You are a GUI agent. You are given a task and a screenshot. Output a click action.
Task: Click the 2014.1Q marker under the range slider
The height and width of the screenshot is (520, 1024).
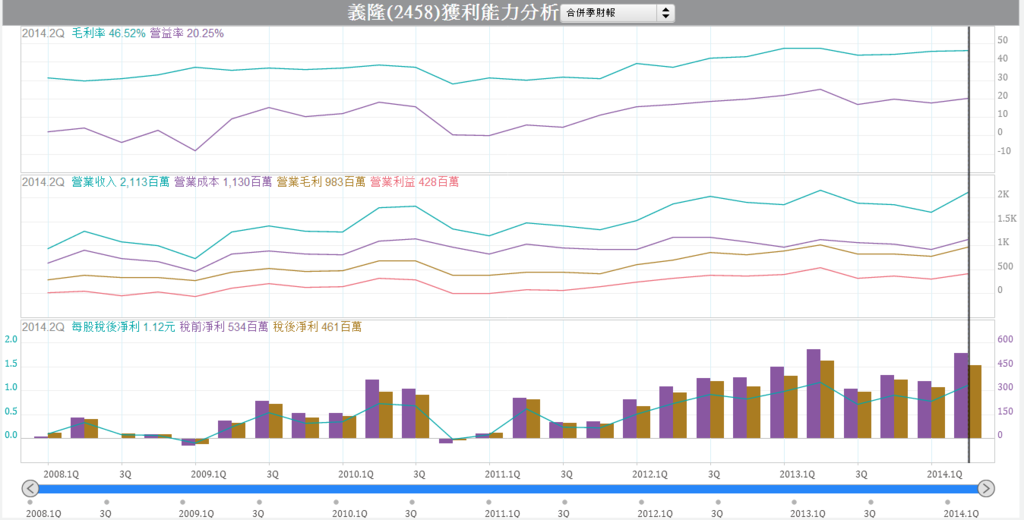963,514
